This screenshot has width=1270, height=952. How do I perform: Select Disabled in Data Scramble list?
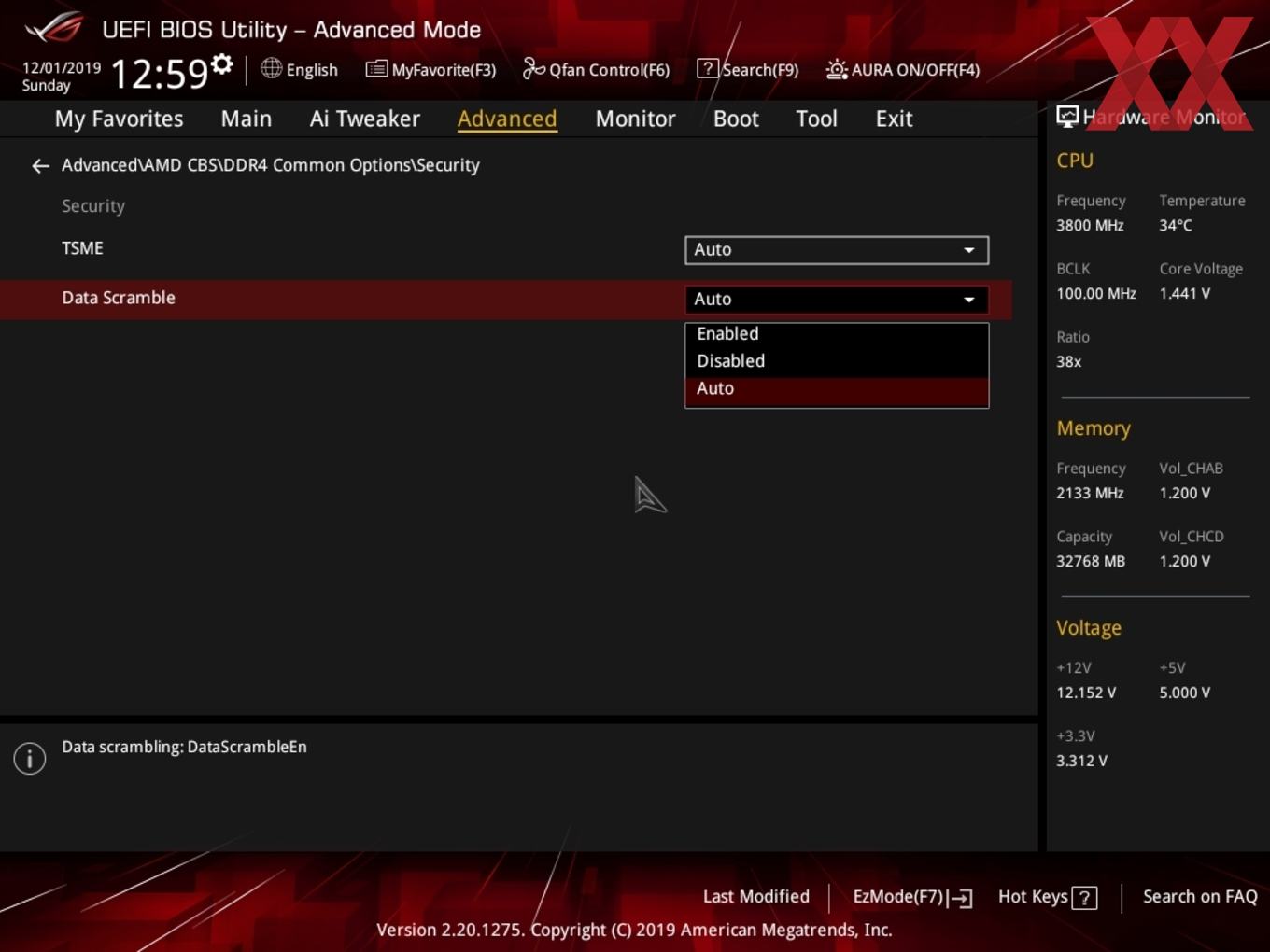[x=837, y=361]
